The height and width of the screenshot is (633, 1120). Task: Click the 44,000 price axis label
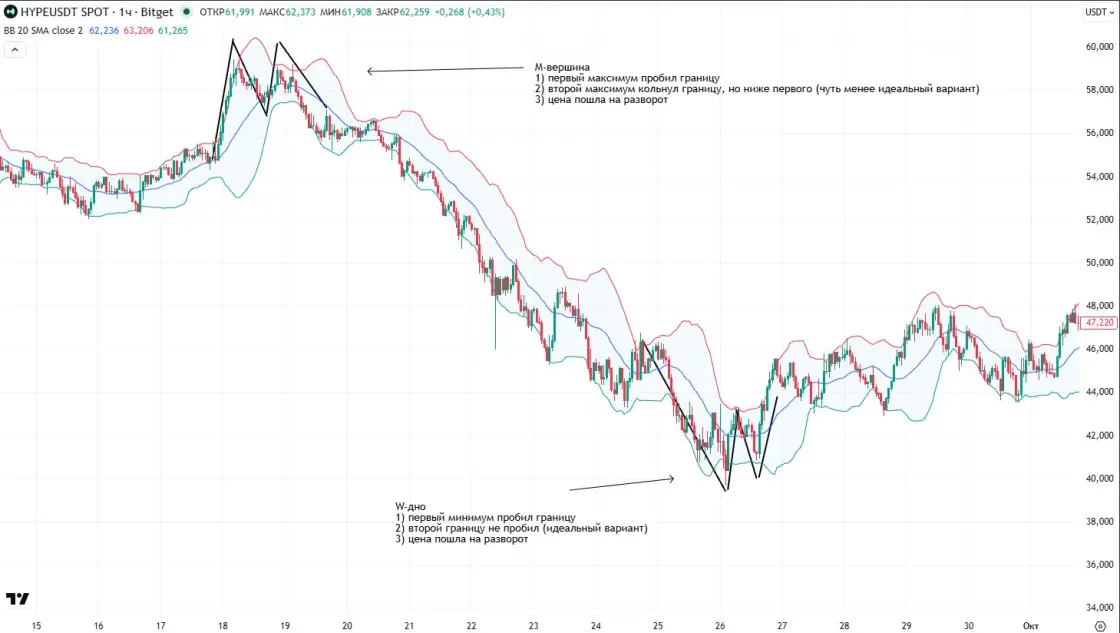[1099, 392]
